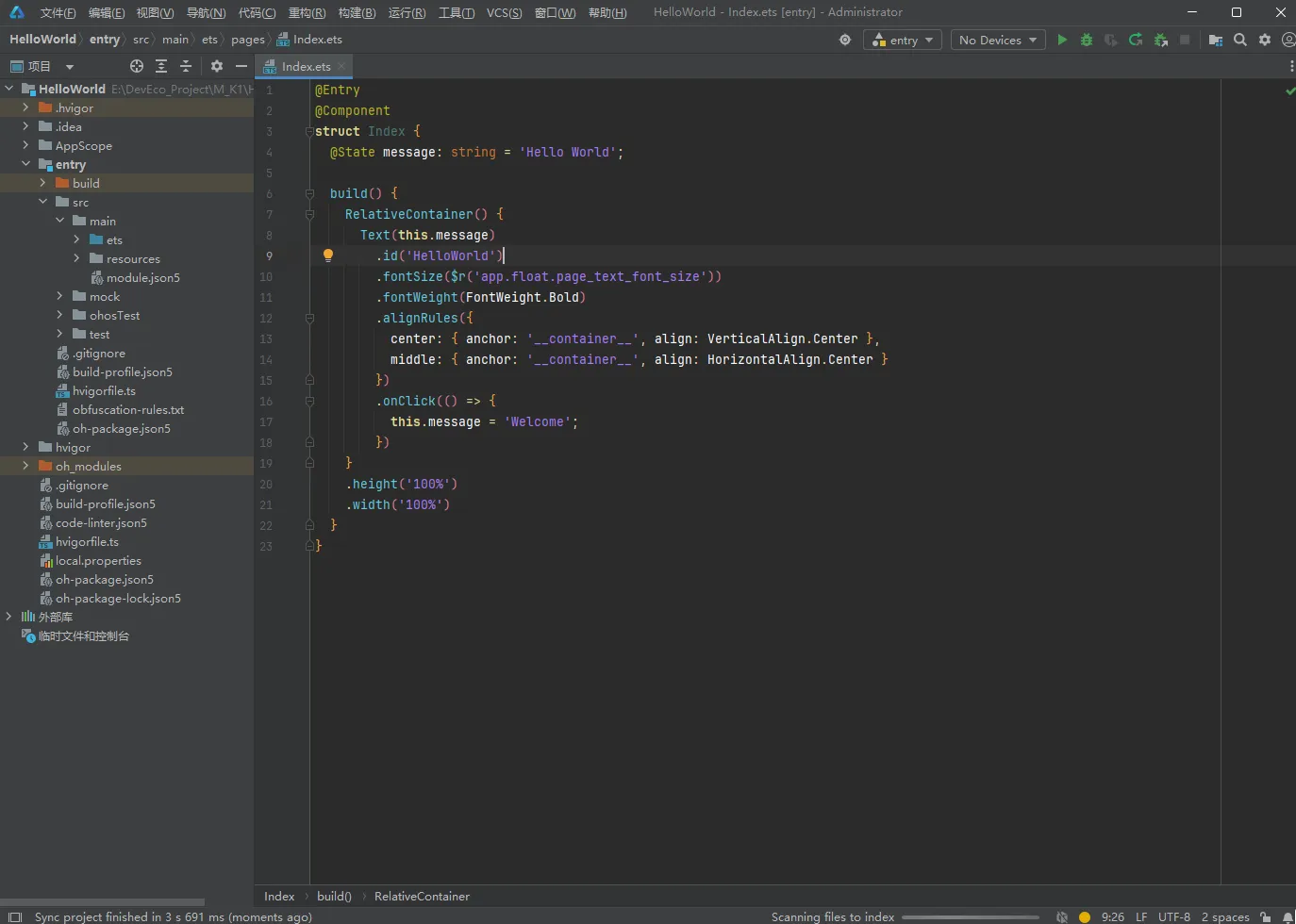Image resolution: width=1296 pixels, height=924 pixels.
Task: Change UTF-8 file encoding in status bar
Action: click(x=1174, y=916)
